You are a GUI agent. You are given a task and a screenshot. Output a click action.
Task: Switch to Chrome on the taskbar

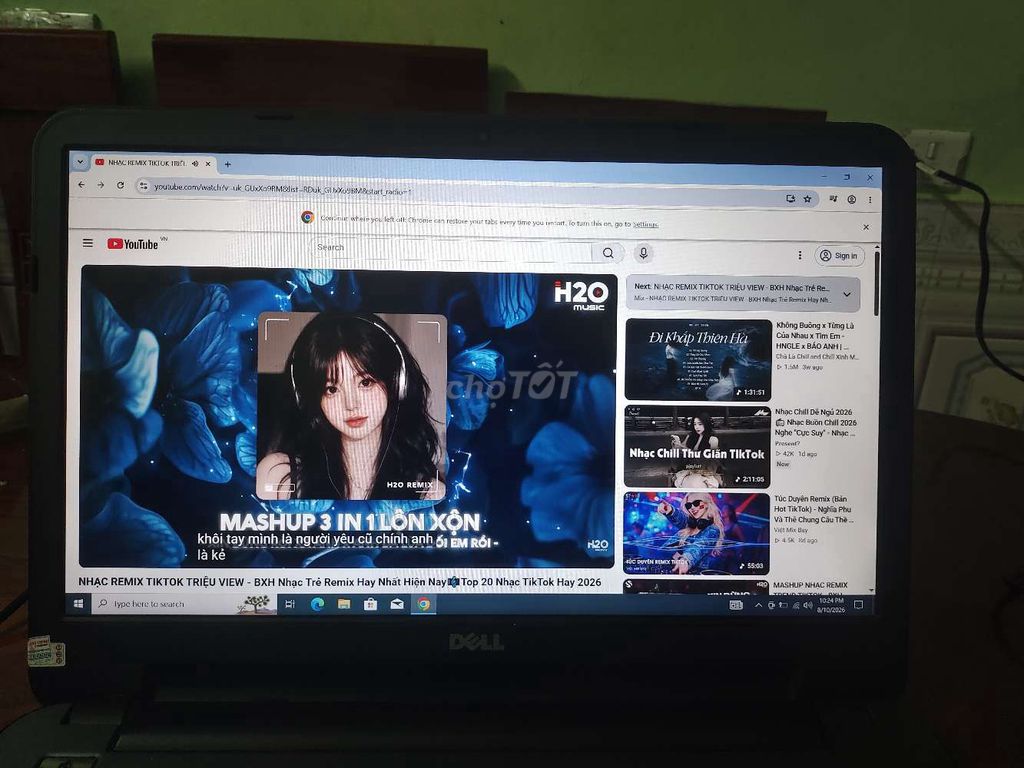424,604
